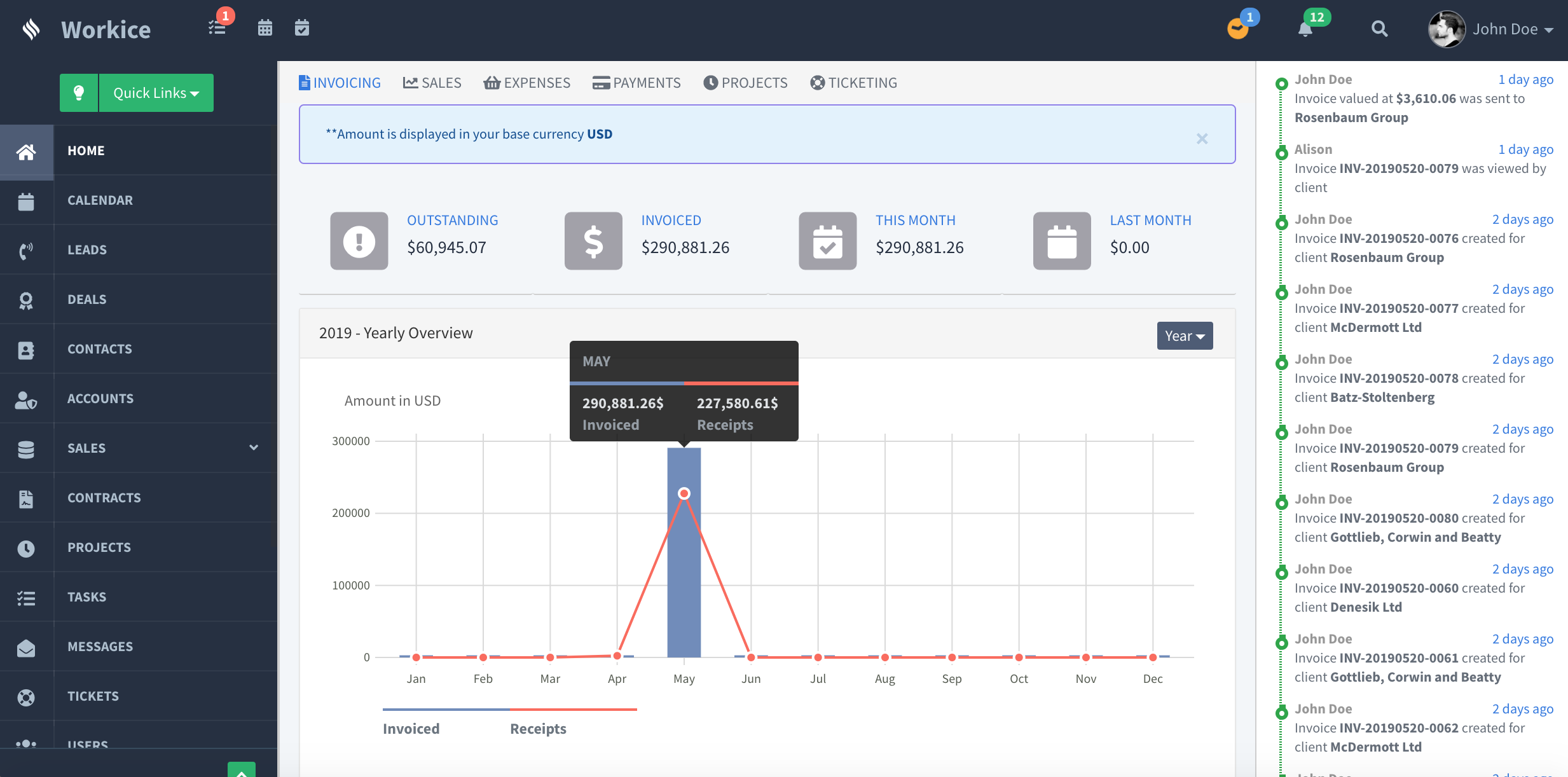This screenshot has width=1568, height=777.
Task: Switch to the Projects tab
Action: point(745,83)
